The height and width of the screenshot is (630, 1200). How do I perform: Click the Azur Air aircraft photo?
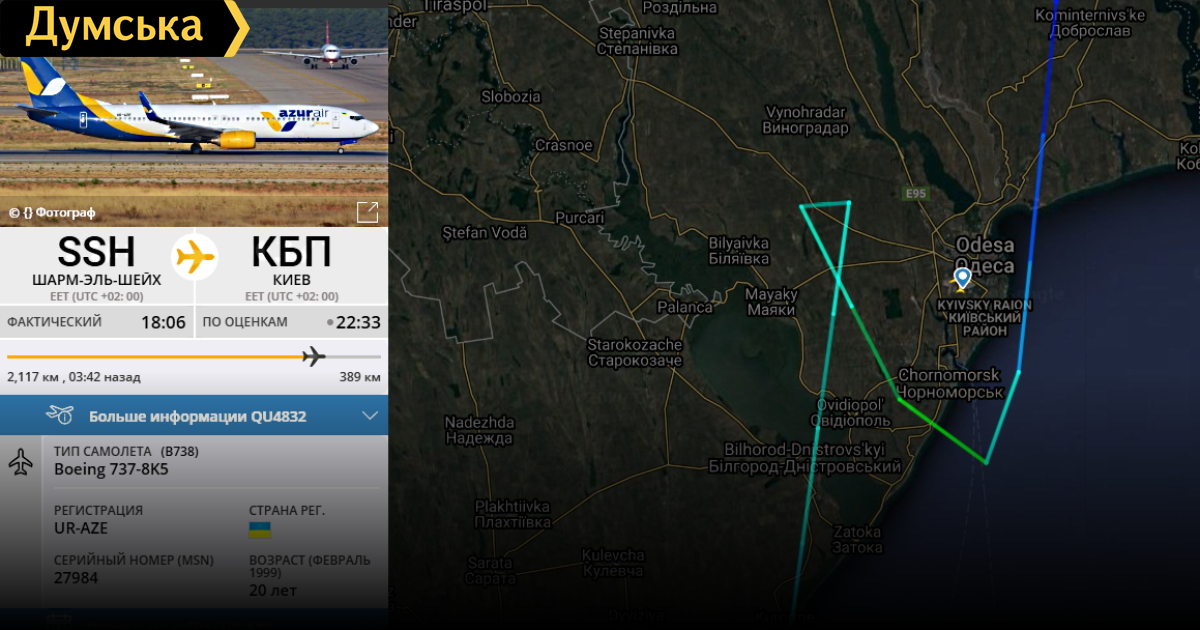pyautogui.click(x=194, y=113)
